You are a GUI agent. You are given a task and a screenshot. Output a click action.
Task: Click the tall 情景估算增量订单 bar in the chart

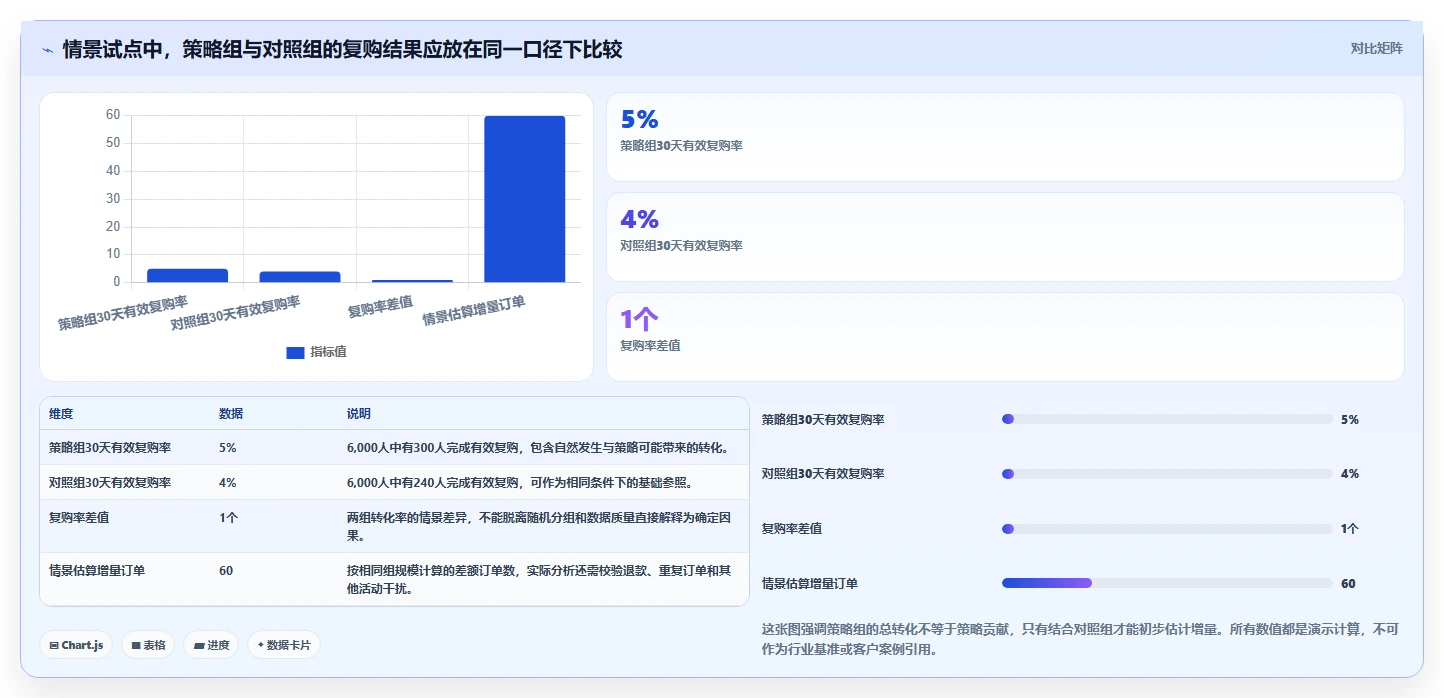point(524,199)
